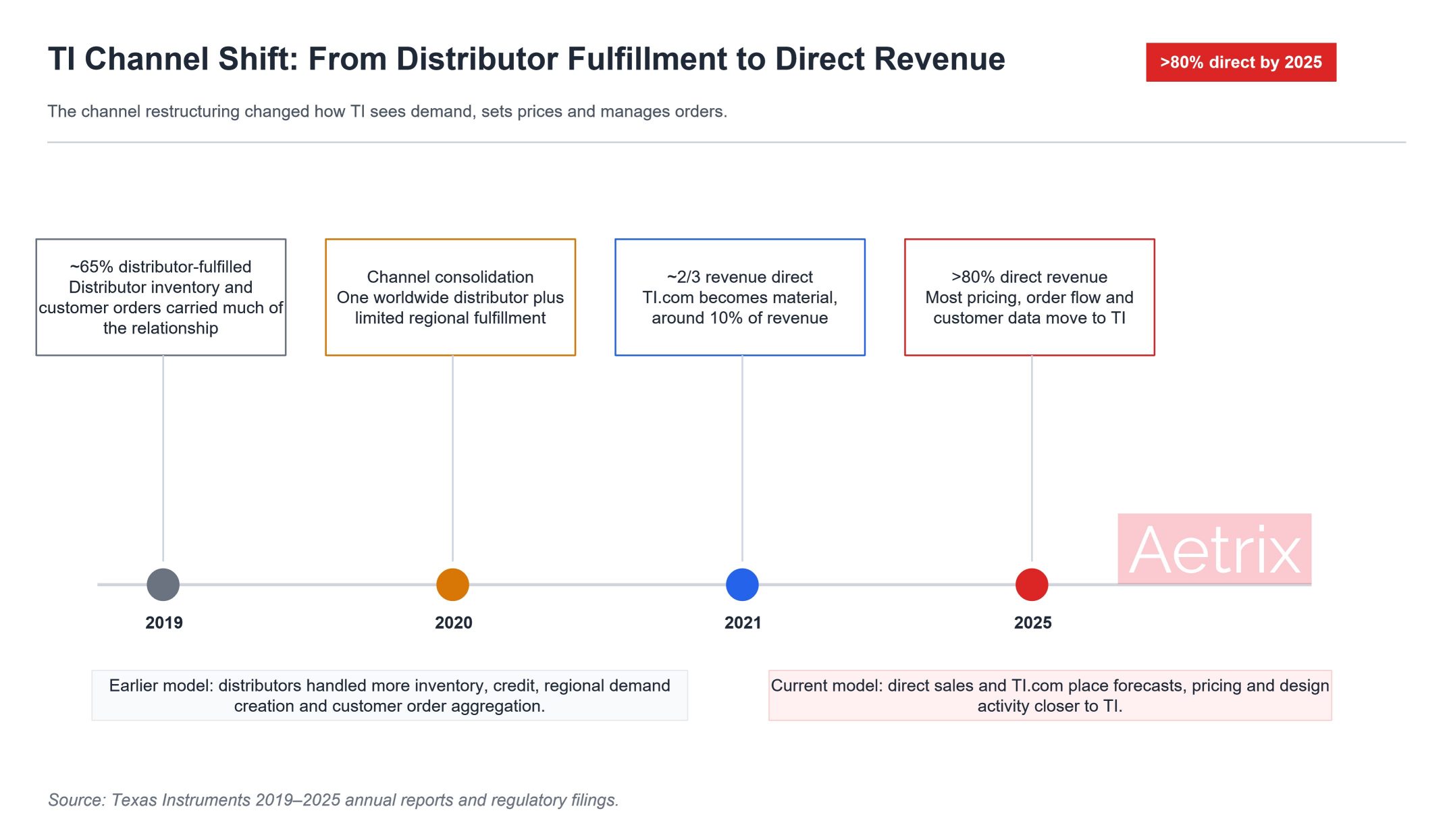Click the '2025' year label

pos(1033,623)
